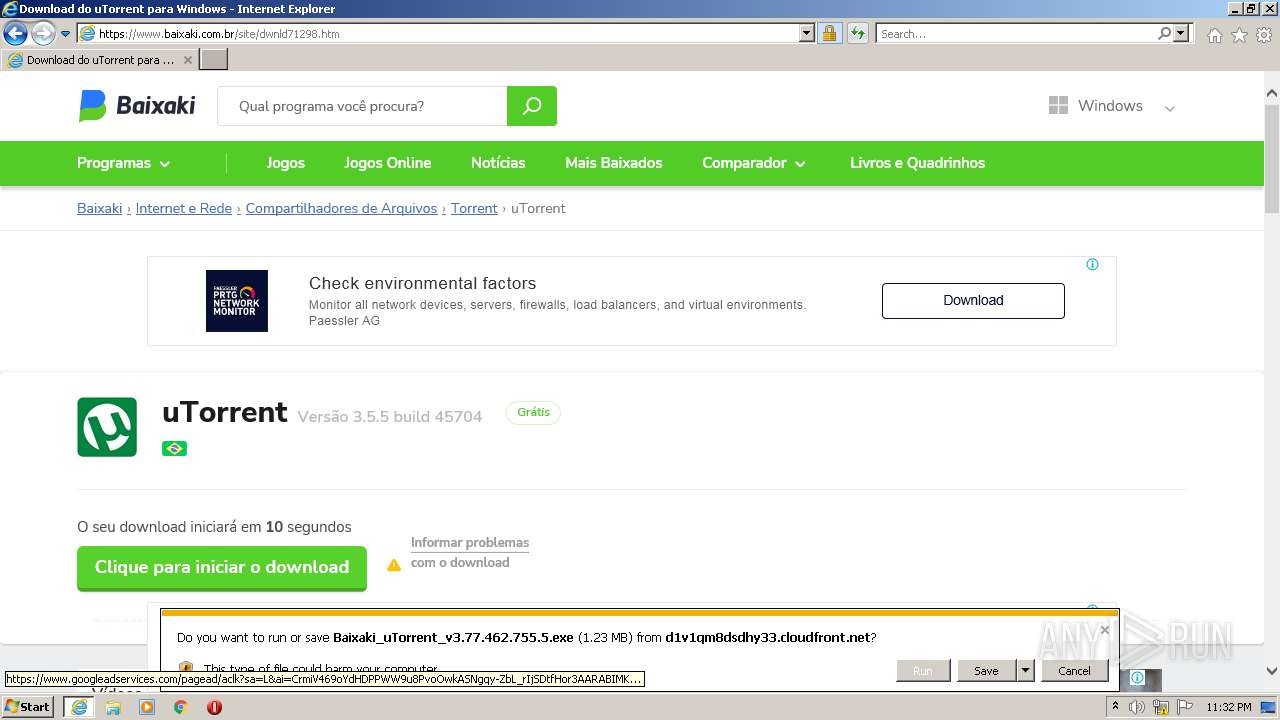Click the magnifier icon in IE search box

[1164, 34]
